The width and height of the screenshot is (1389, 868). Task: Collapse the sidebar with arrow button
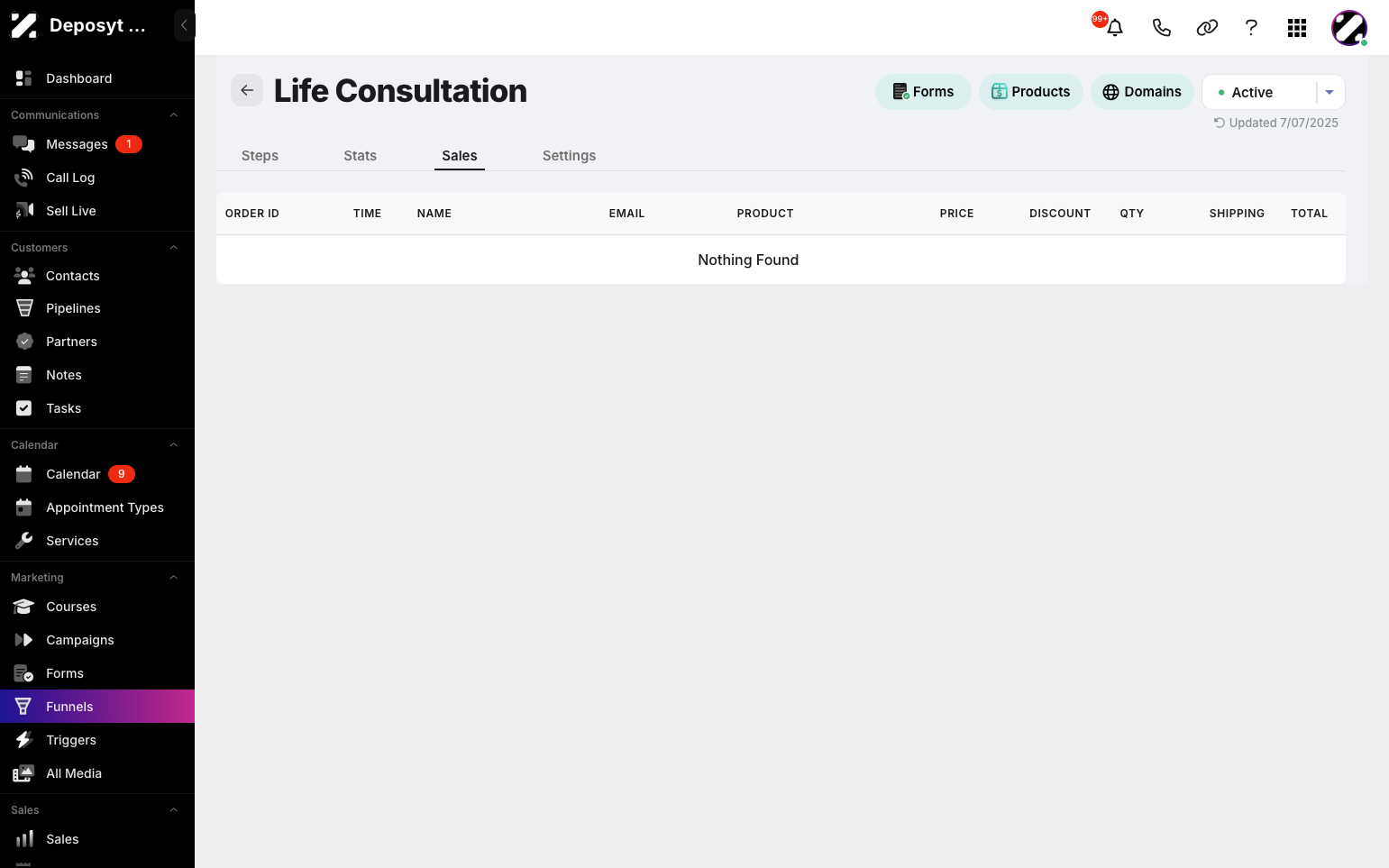click(x=184, y=25)
